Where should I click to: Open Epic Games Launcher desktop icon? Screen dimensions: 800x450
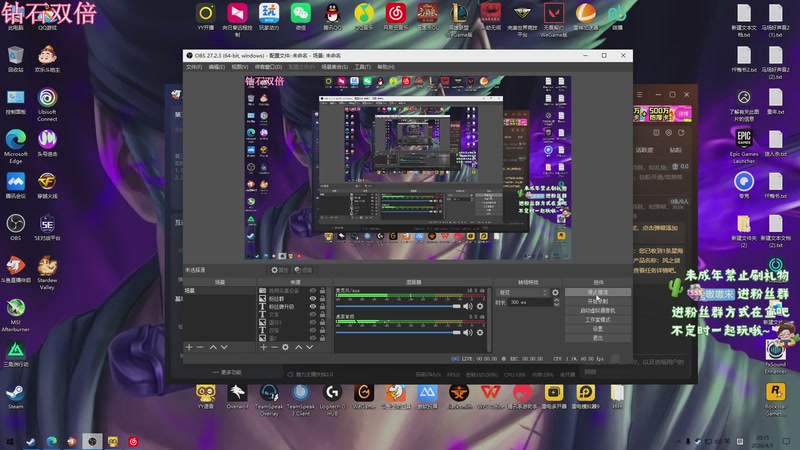[743, 146]
